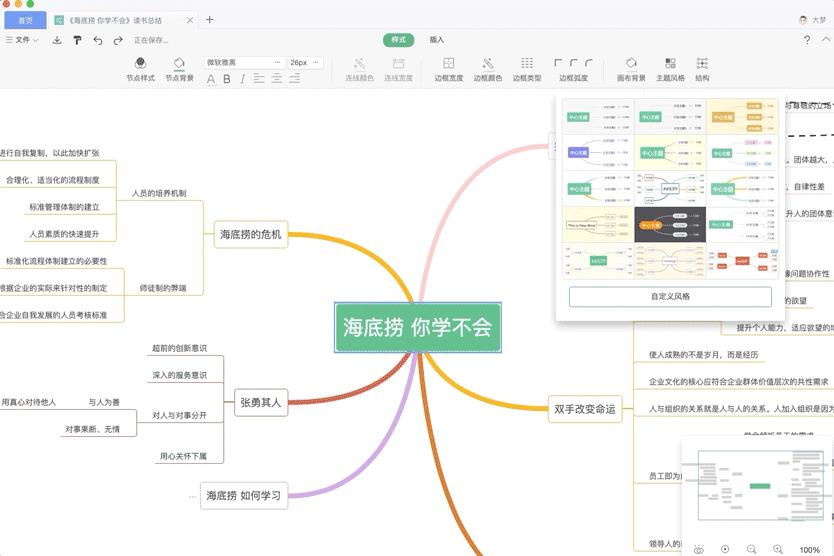Open the 大梦 user account menu
Image resolution: width=834 pixels, height=556 pixels.
coord(812,20)
